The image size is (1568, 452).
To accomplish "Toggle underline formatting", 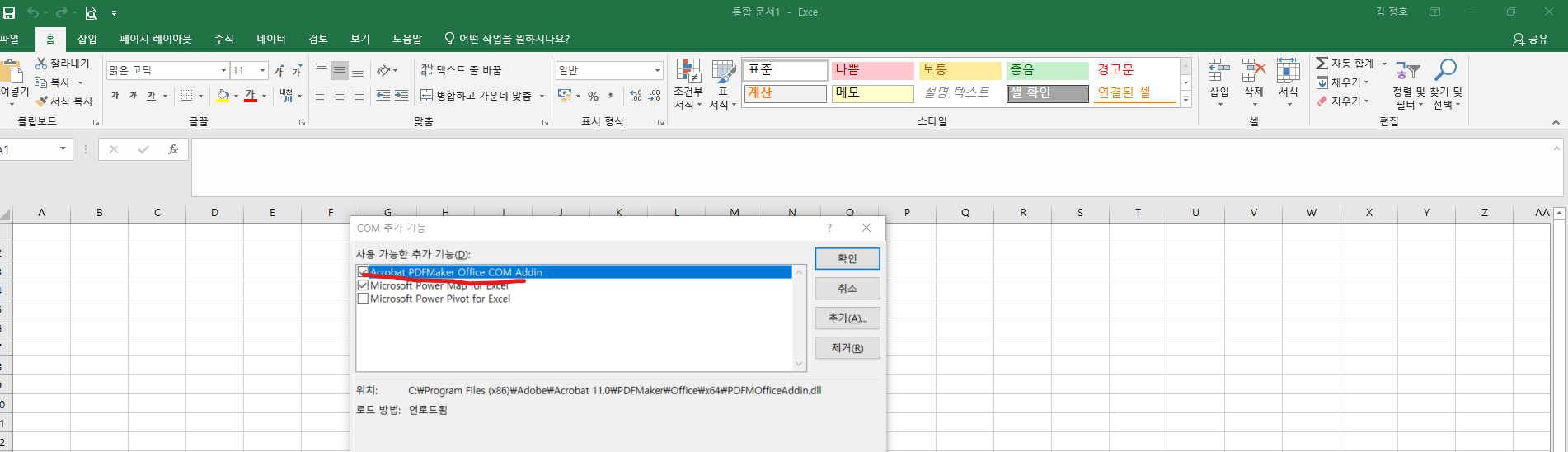I will (151, 96).
